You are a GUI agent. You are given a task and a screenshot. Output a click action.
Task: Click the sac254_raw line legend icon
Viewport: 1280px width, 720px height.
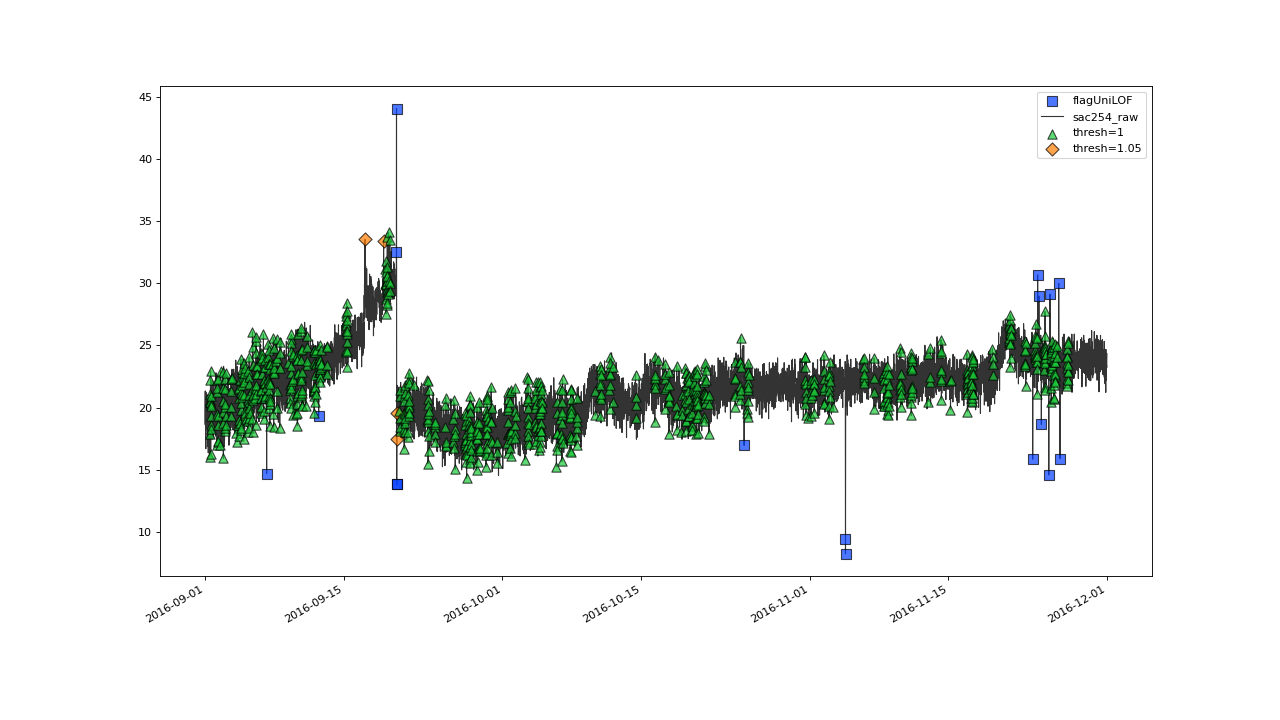pos(1052,117)
